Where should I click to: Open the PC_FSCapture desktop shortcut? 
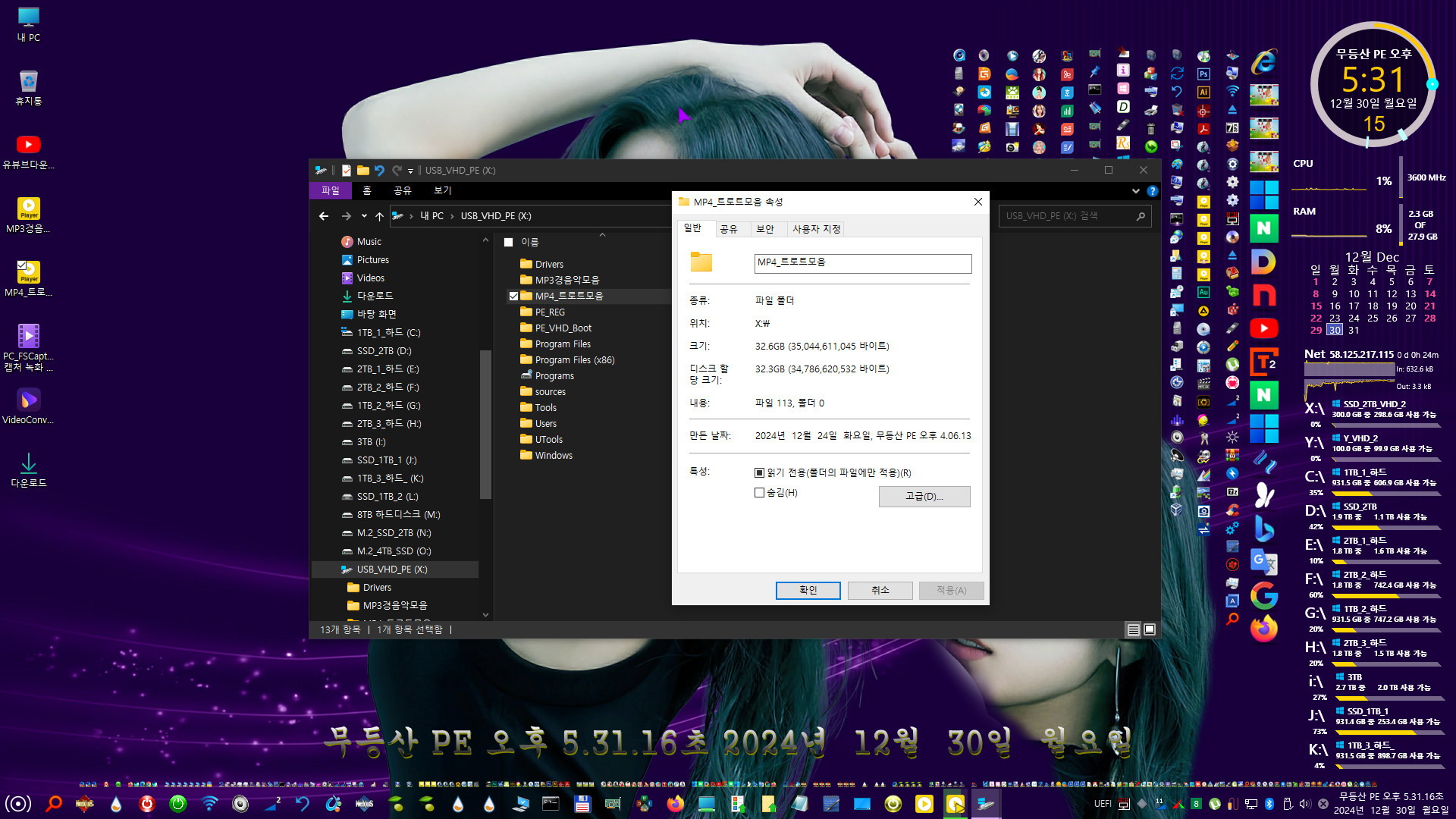29,347
